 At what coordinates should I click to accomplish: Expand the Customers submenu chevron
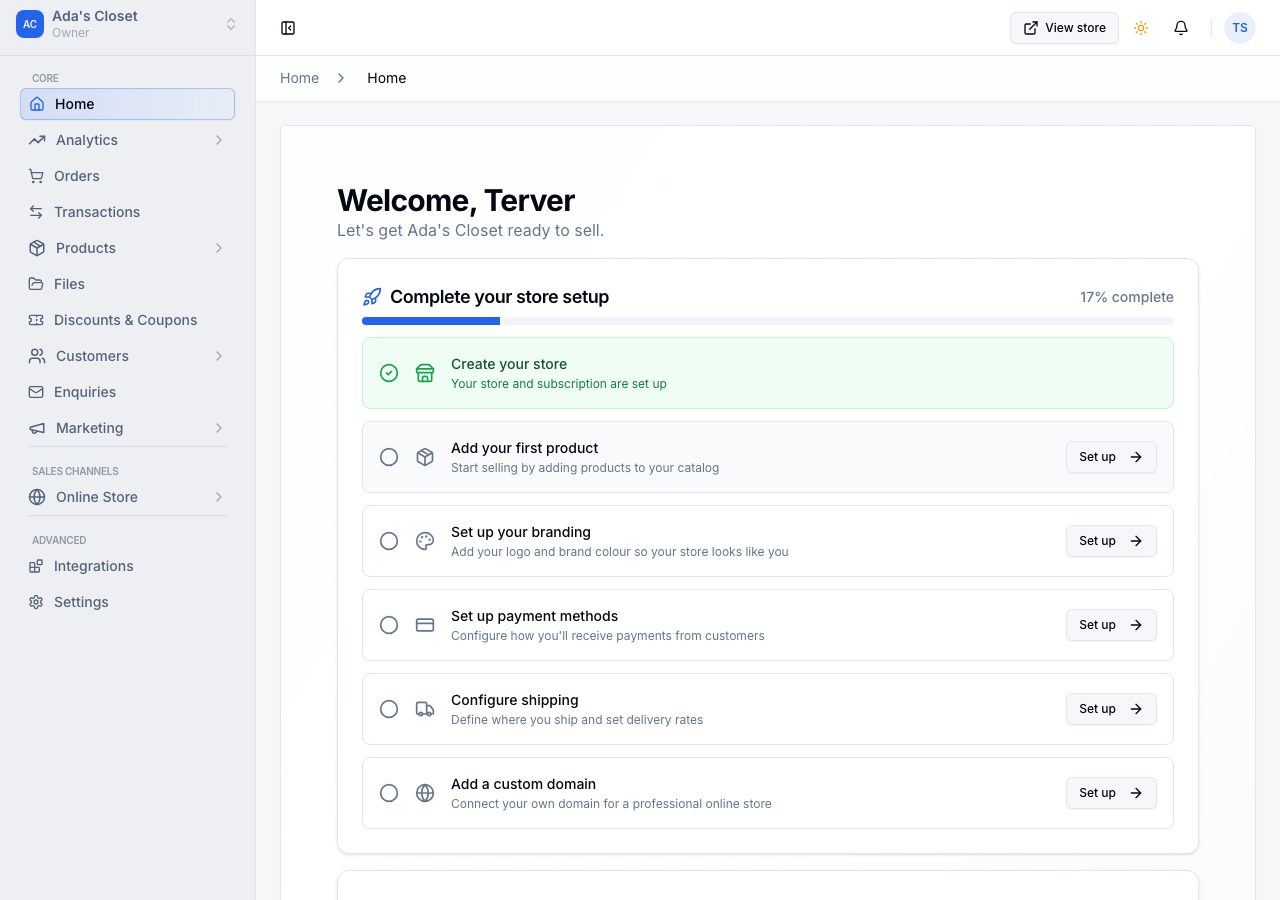[x=219, y=356]
